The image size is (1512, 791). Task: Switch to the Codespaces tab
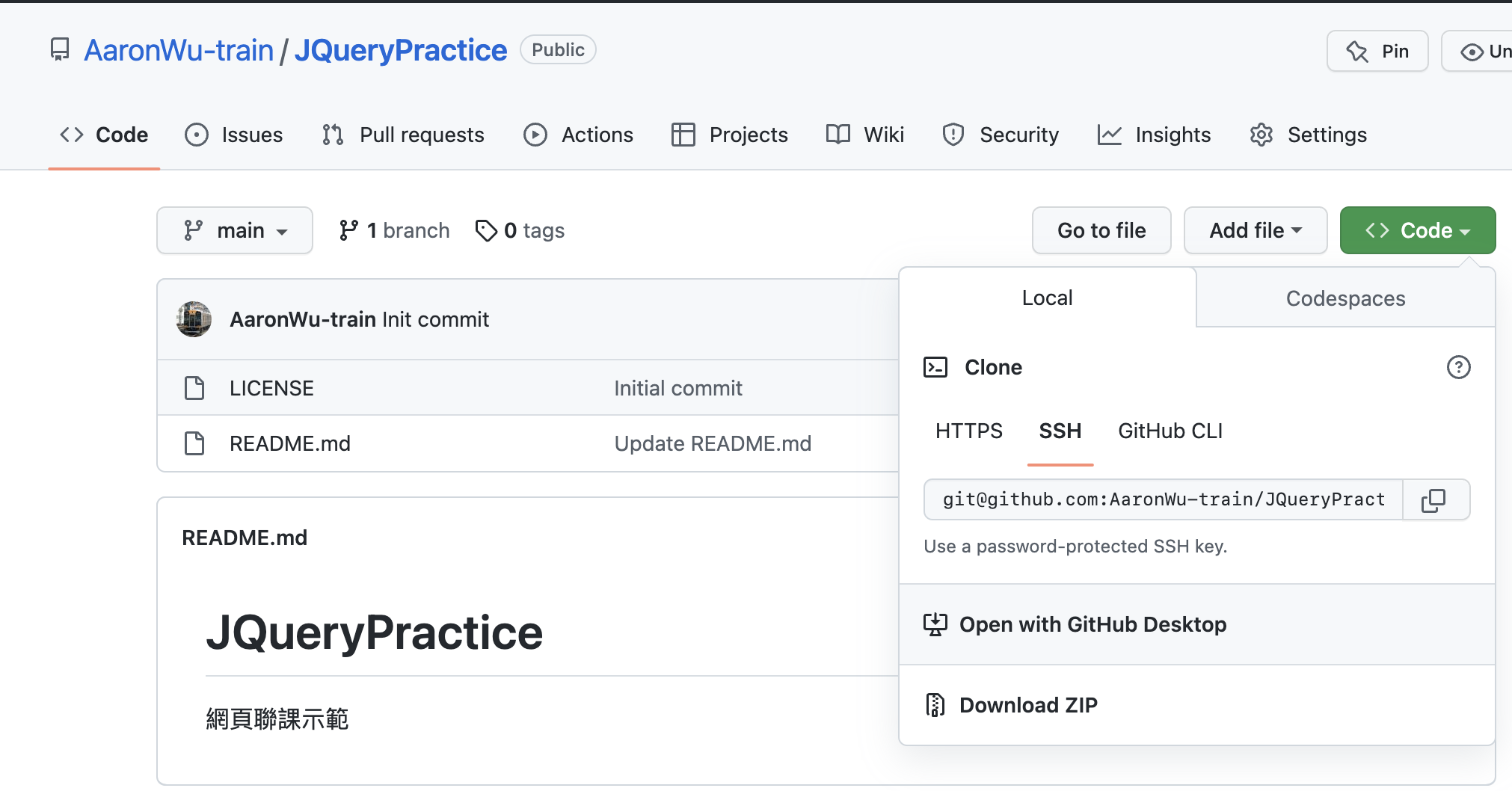point(1345,298)
